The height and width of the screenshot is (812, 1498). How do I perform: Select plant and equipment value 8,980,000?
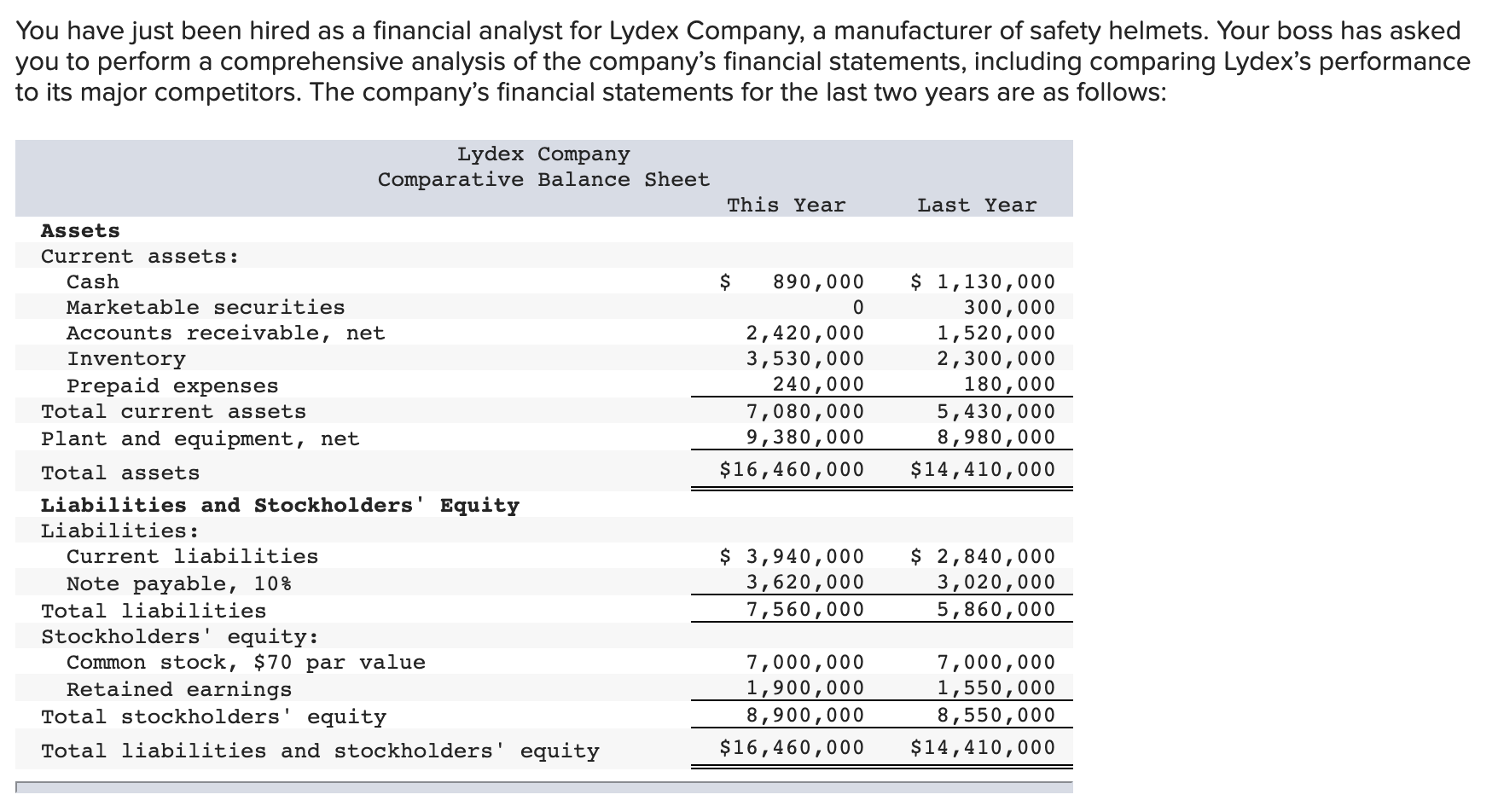[x=996, y=438]
